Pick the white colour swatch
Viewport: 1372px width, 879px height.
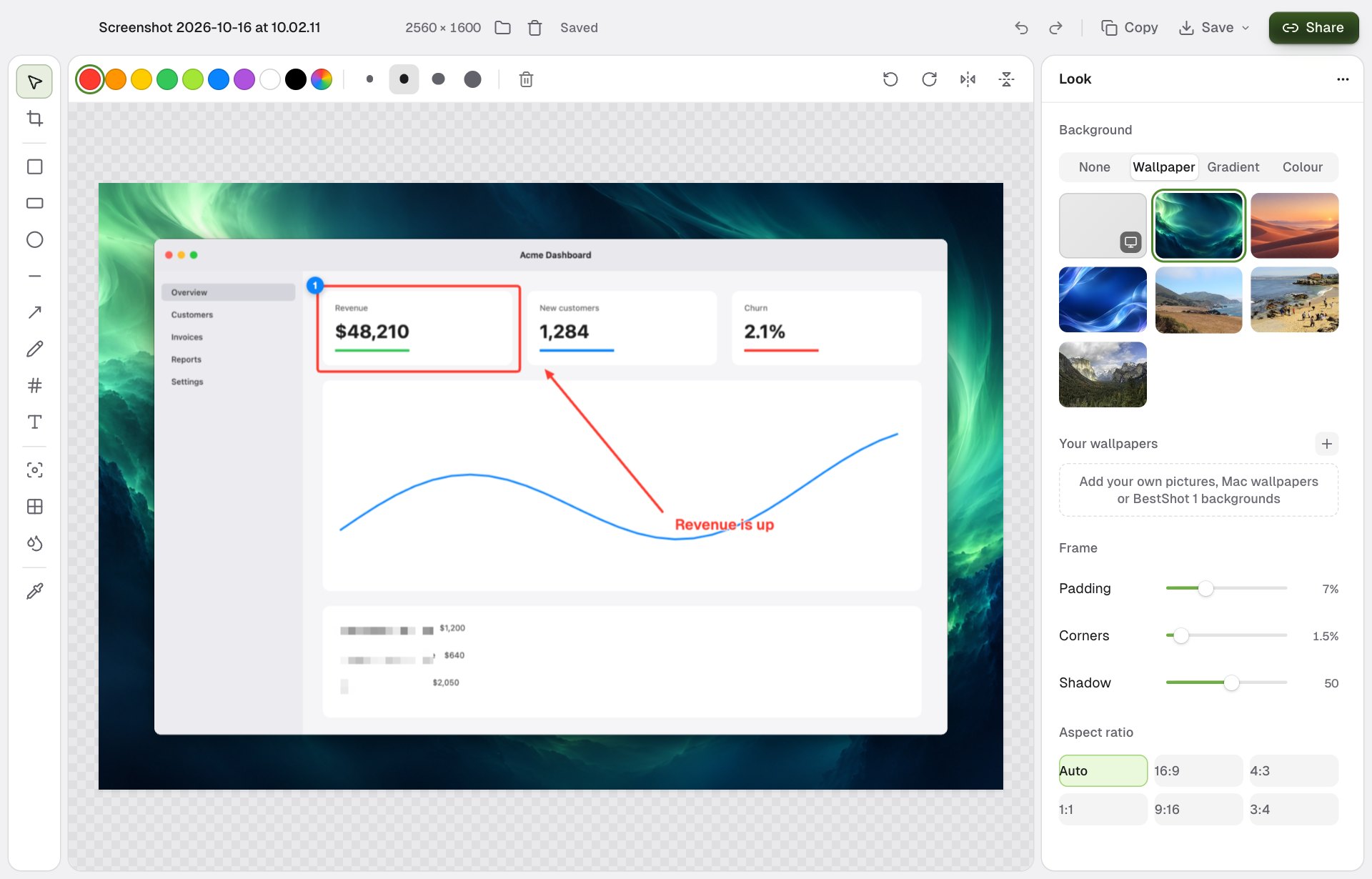270,79
